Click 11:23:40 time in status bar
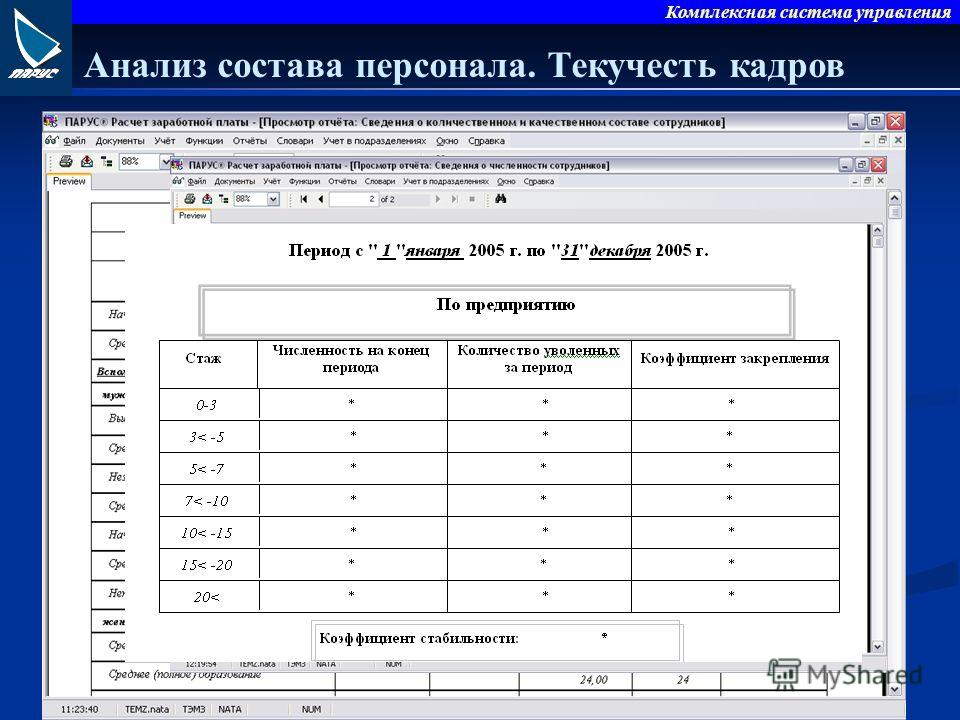Screen dimensions: 960x720 coord(80,709)
